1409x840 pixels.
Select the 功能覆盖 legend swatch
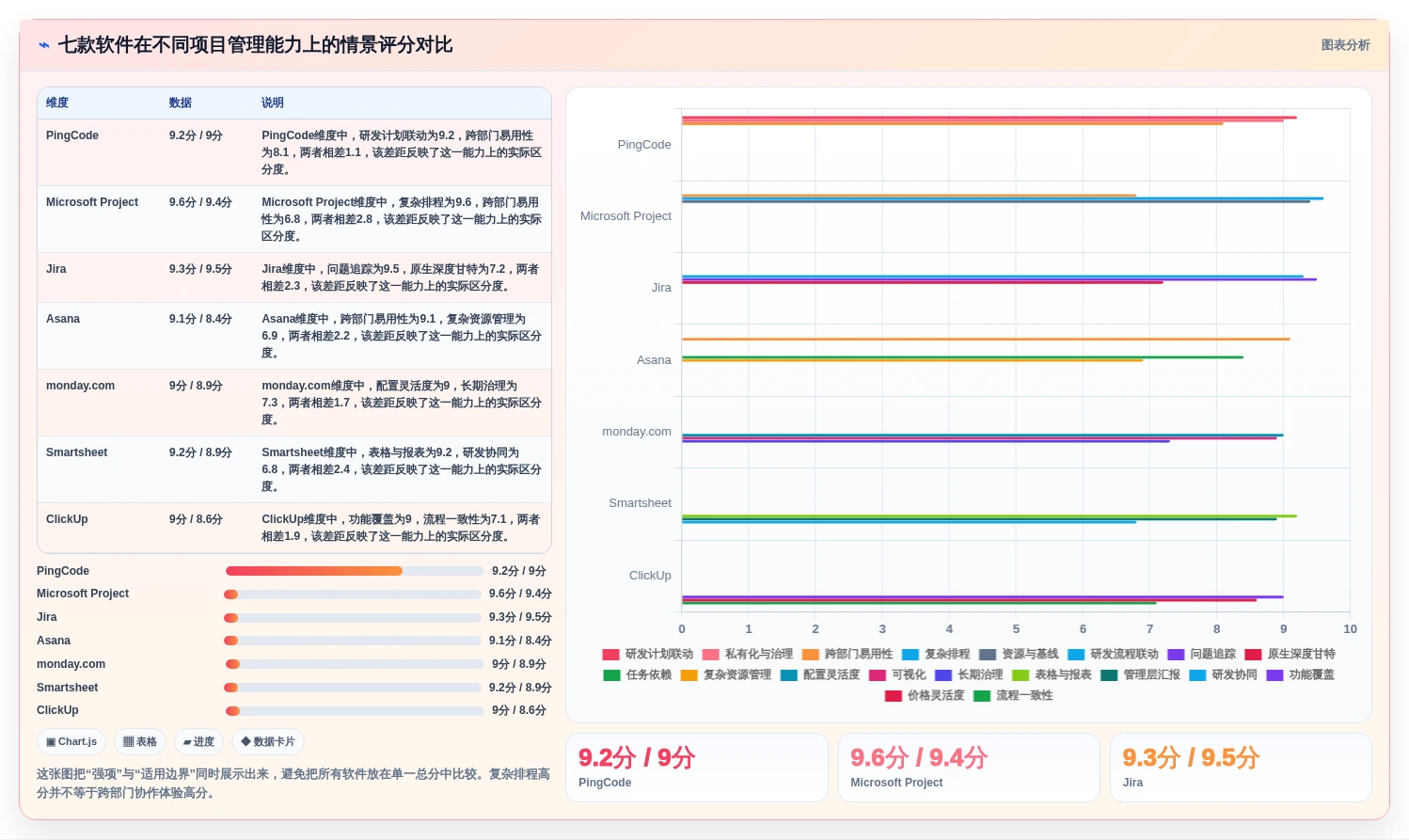pos(1274,674)
